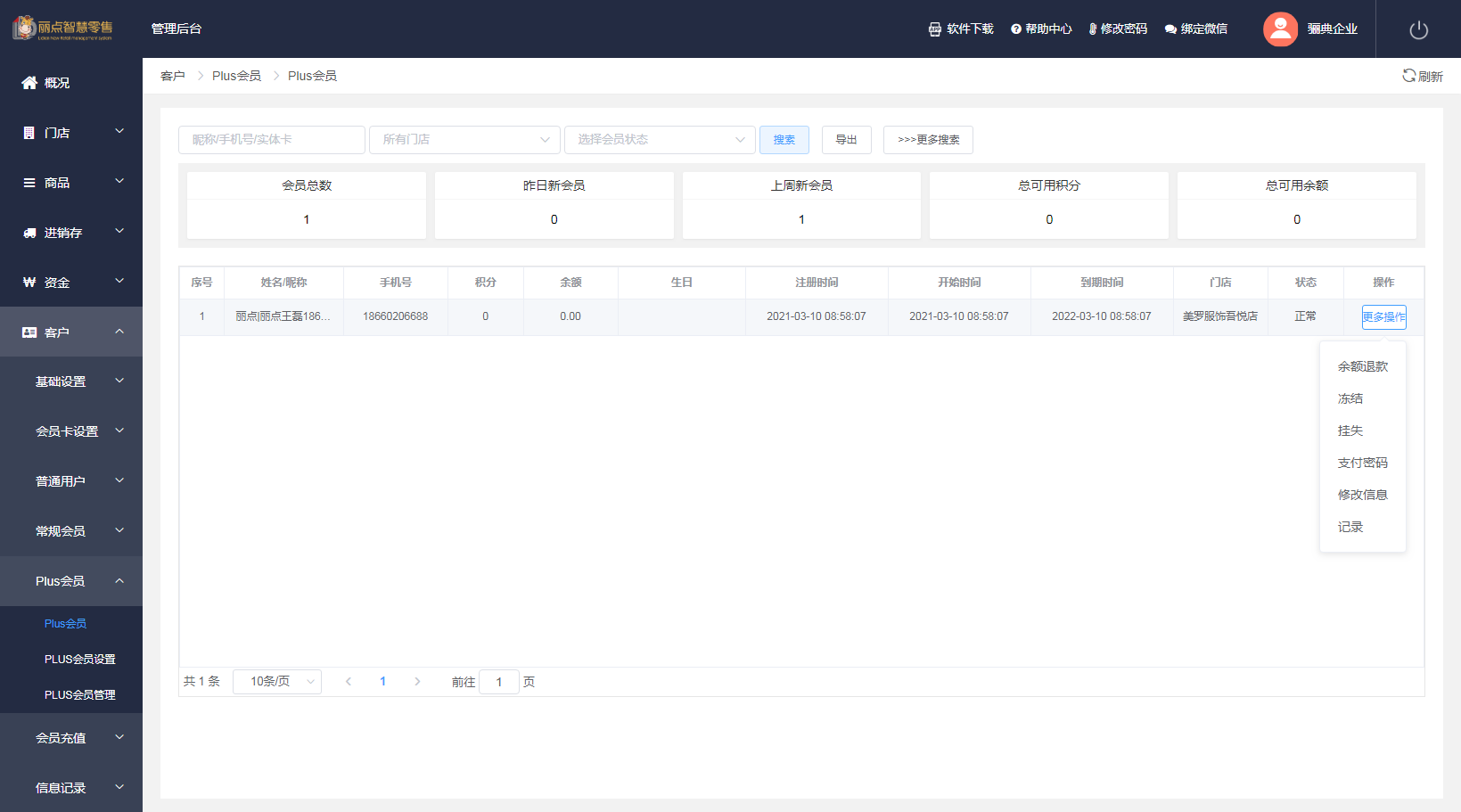
Task: Open the Plus会员 sidebar sub-item
Action: click(71, 624)
